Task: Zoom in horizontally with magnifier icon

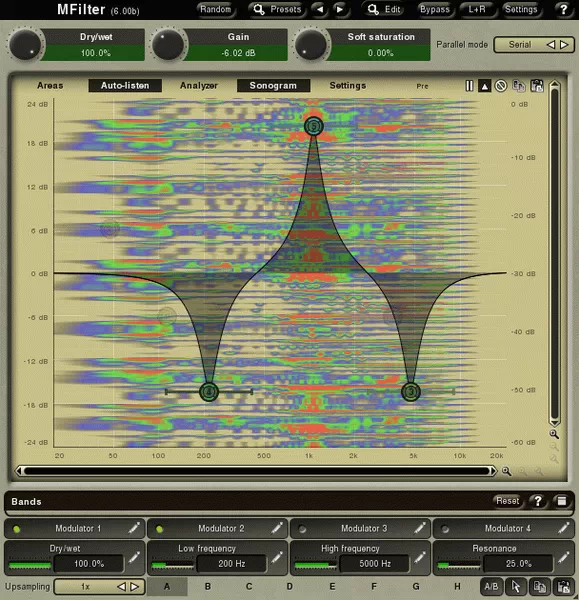Action: click(x=507, y=471)
